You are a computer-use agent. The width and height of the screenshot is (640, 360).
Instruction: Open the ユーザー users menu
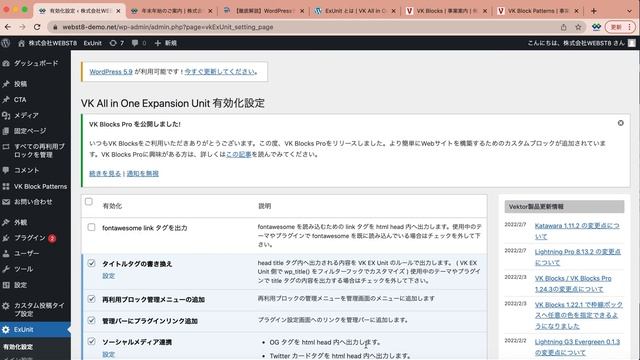27,253
